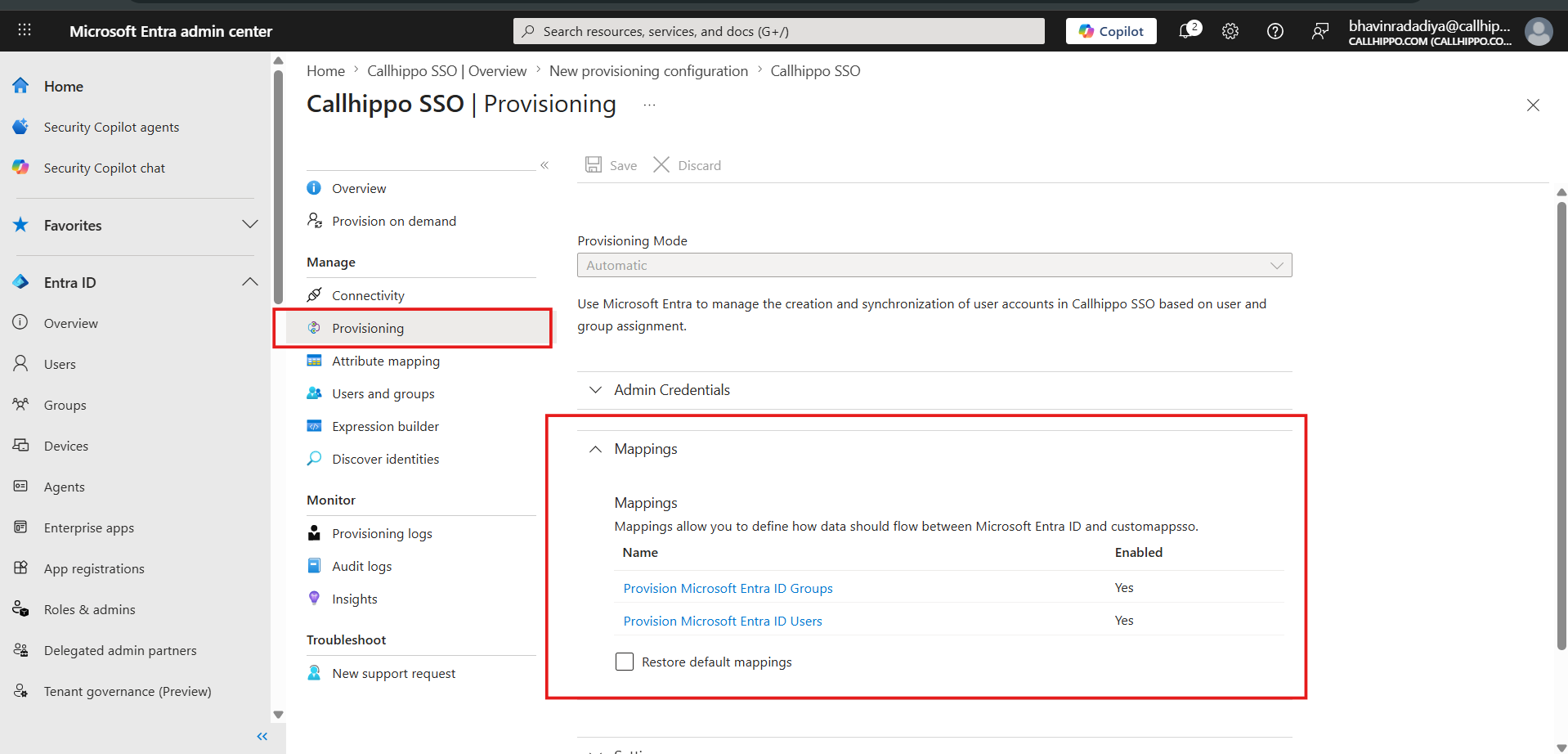Click Delegated admin partners icon
1568x754 pixels.
click(20, 649)
